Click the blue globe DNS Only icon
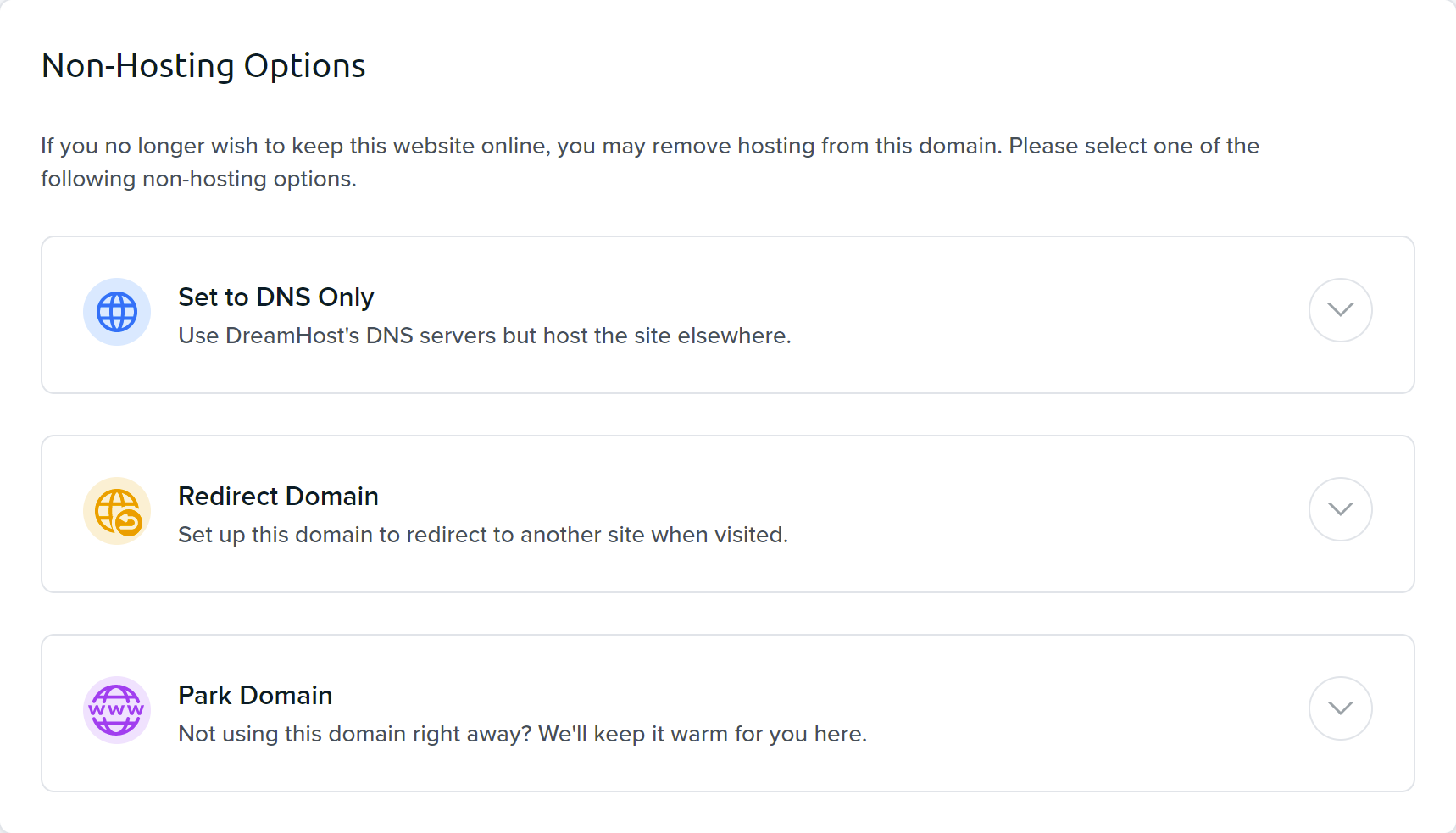This screenshot has width=1456, height=833. coord(117,312)
